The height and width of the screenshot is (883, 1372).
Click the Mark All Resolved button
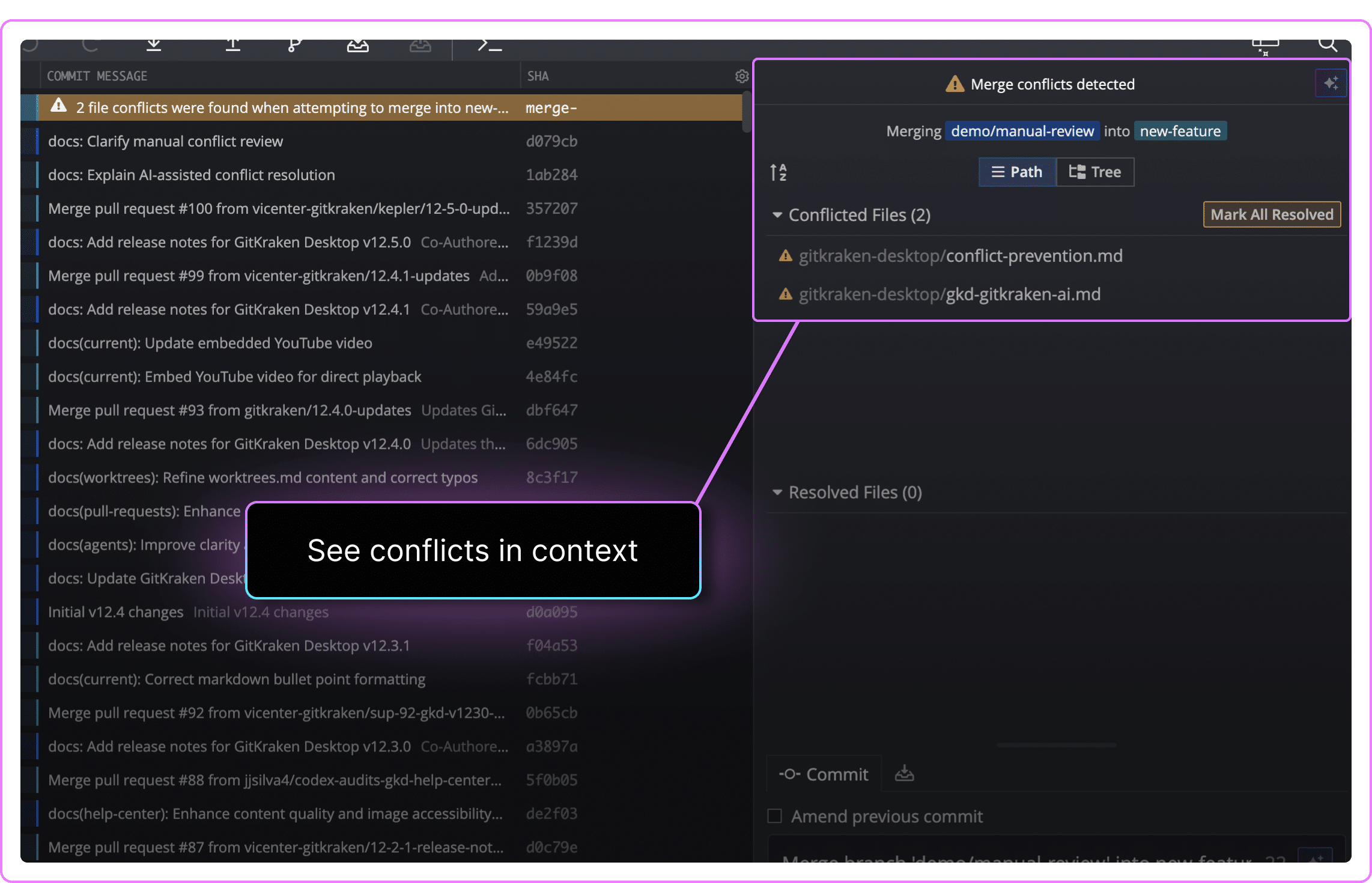[1272, 214]
